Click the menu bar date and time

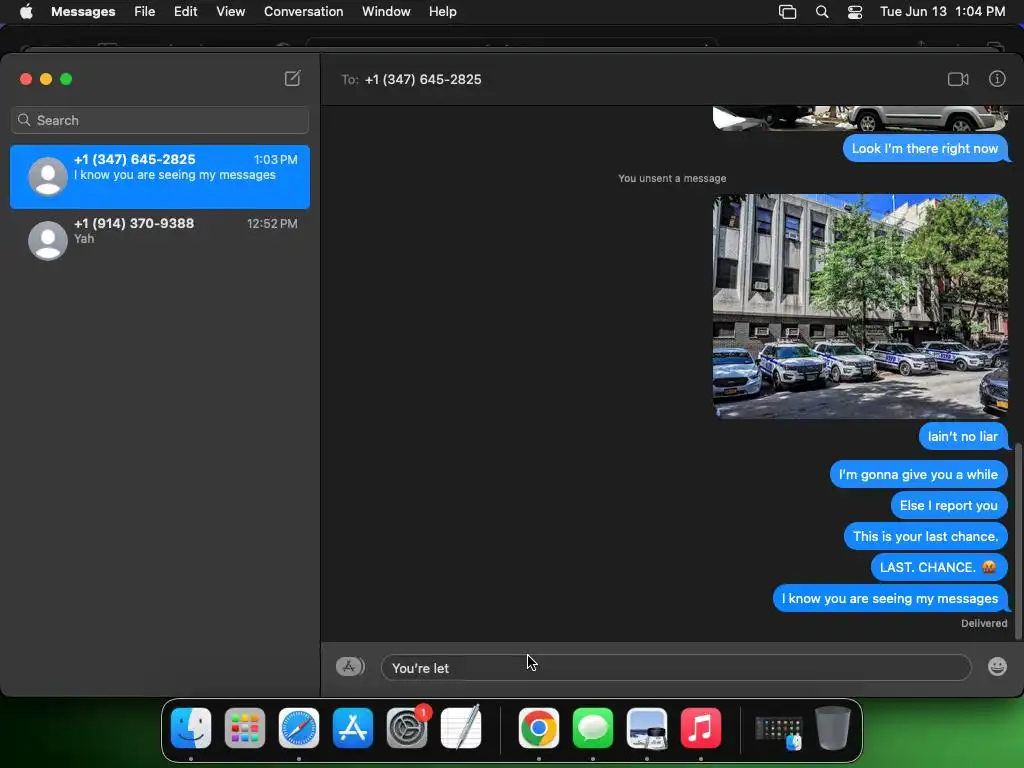tap(942, 12)
